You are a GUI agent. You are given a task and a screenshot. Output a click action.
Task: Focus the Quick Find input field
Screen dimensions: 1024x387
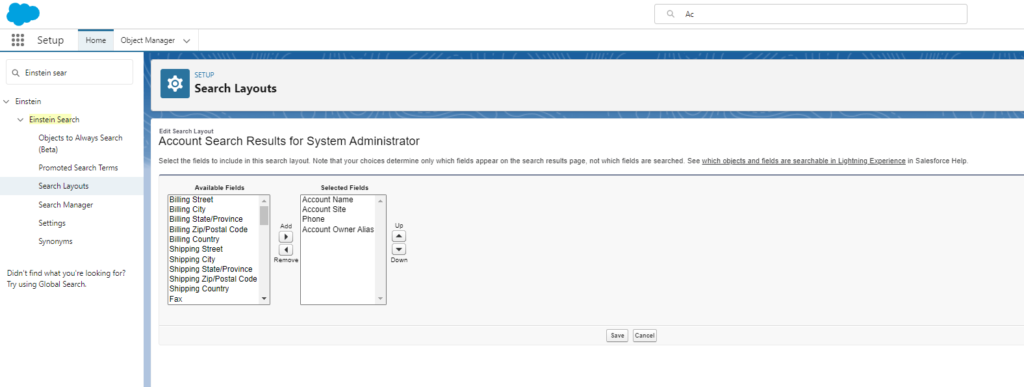(x=69, y=73)
